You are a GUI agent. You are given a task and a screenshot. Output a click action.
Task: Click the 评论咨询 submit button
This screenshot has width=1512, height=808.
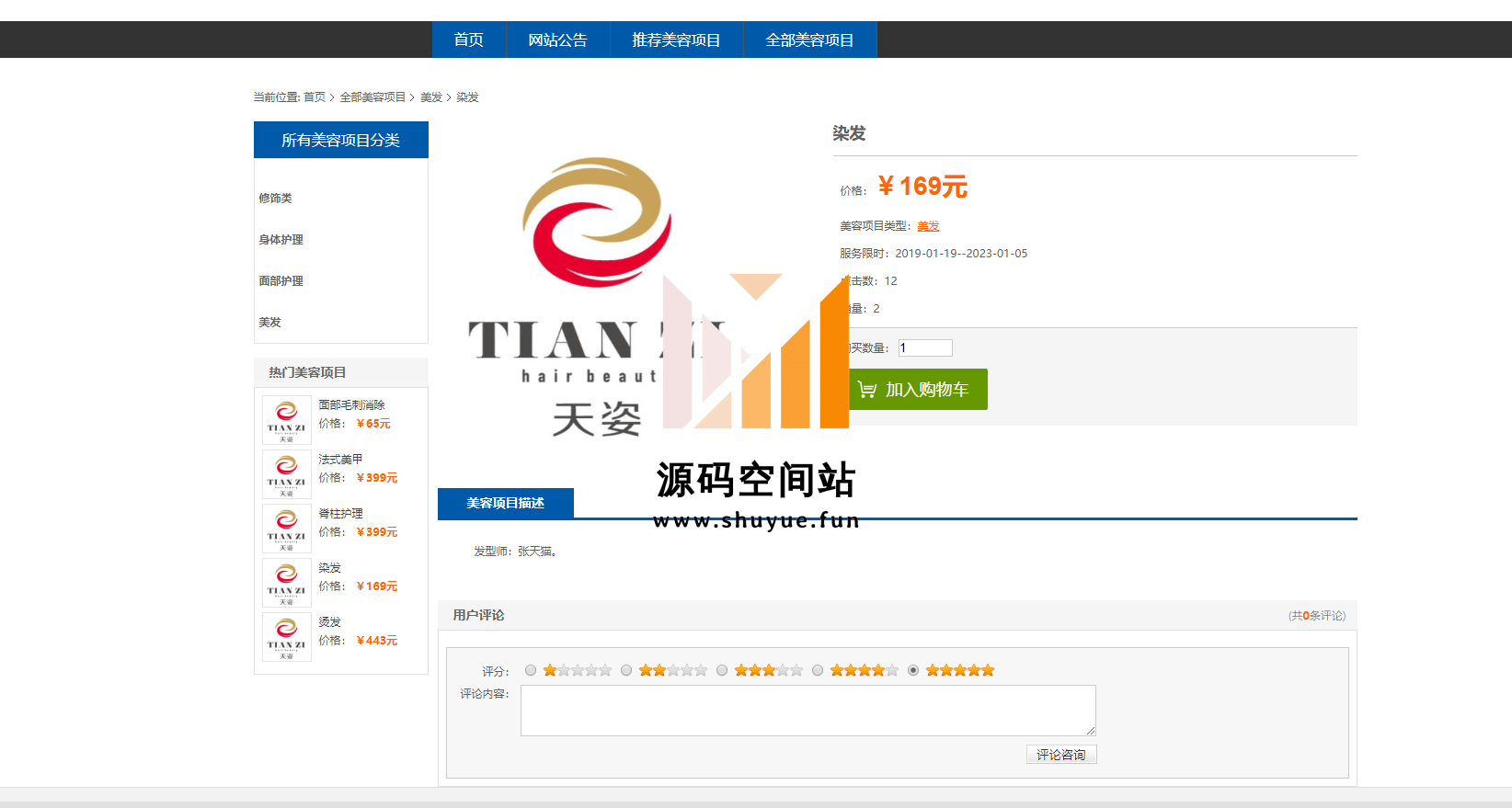coord(1061,755)
